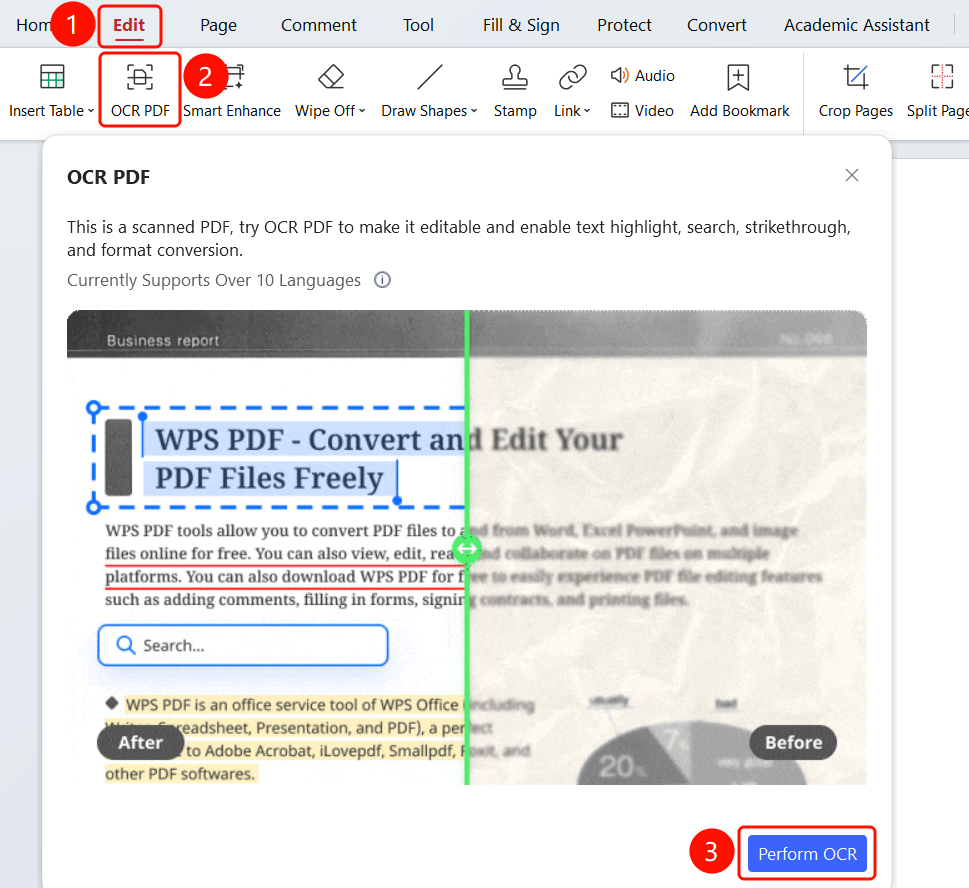
Task: Open the Academic Assistant tab
Action: 857,25
